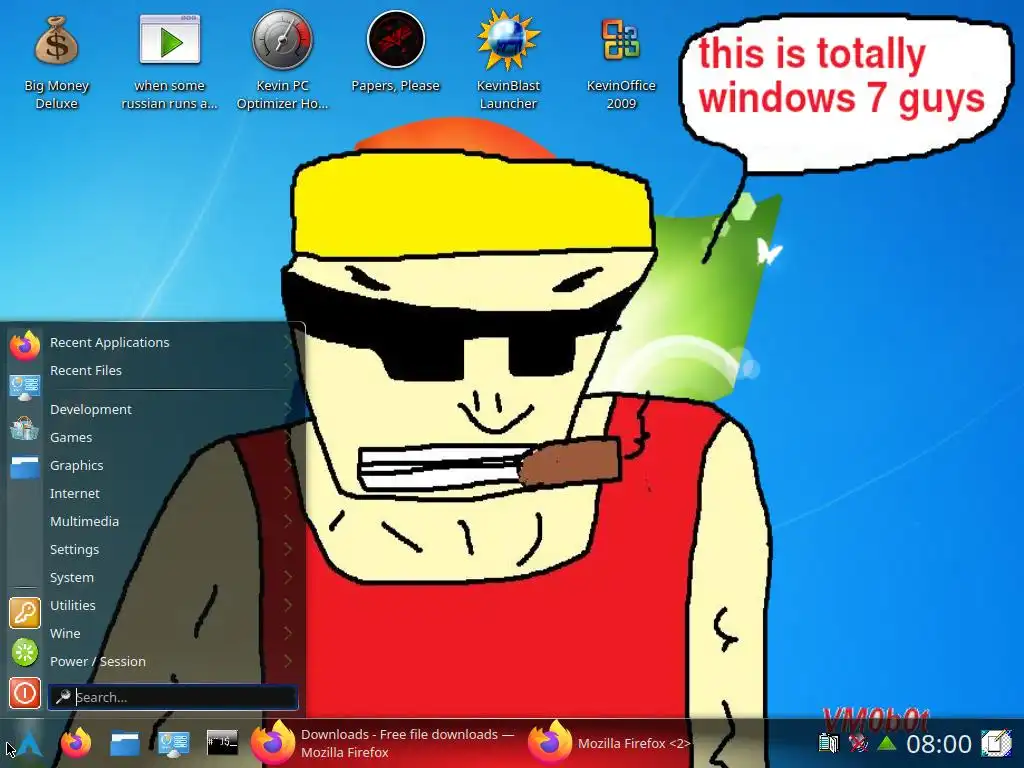
Task: Click Firefox favorite in start menu sidebar
Action: 25,345
